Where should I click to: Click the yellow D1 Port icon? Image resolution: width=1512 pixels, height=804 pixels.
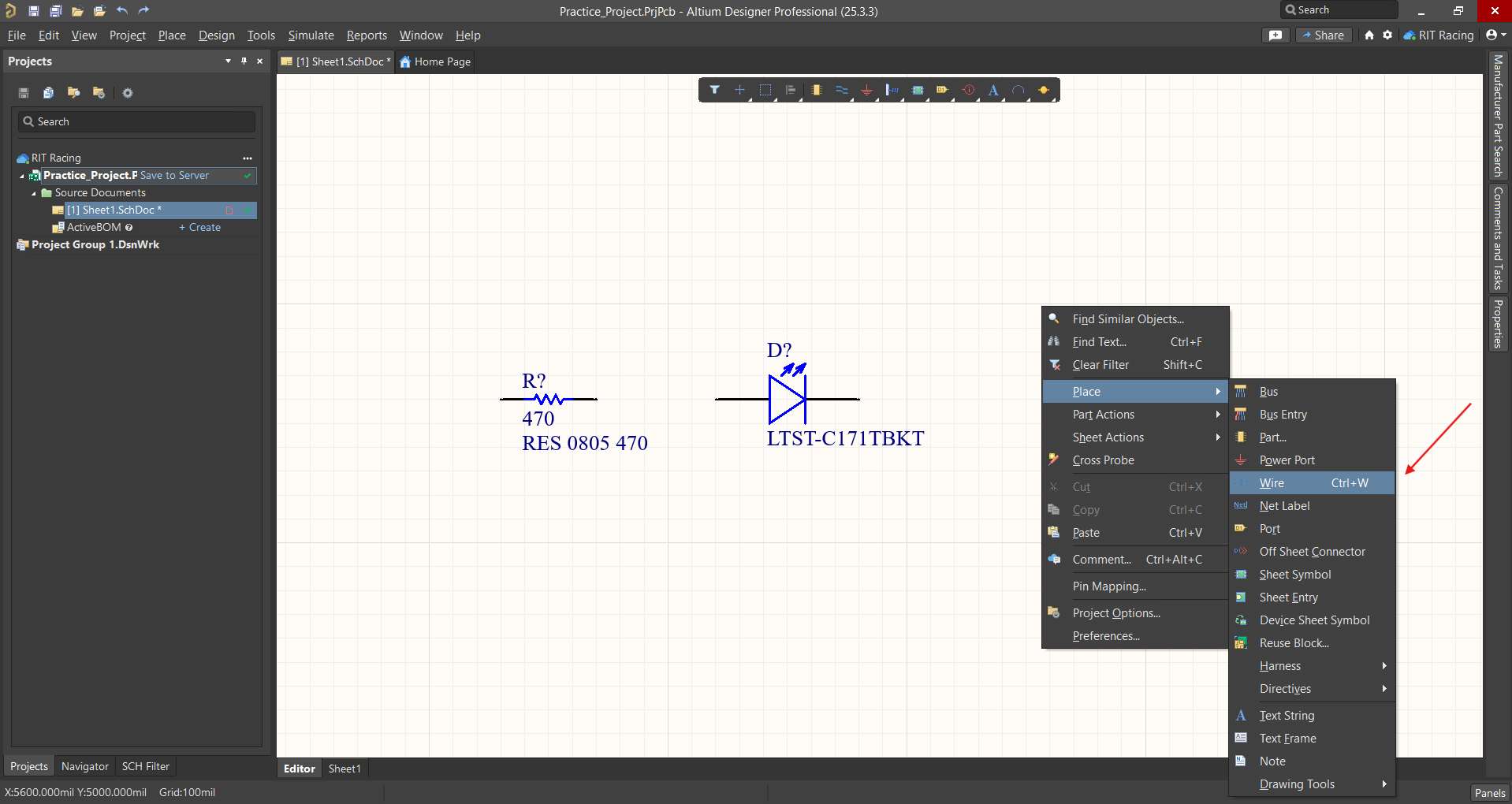pyautogui.click(x=942, y=90)
